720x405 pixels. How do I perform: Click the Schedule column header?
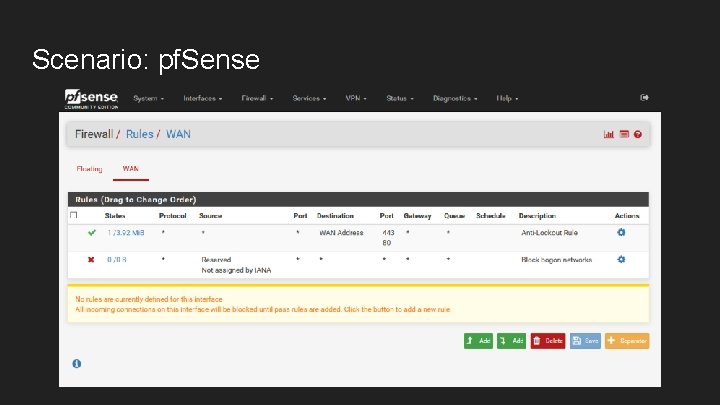click(491, 215)
